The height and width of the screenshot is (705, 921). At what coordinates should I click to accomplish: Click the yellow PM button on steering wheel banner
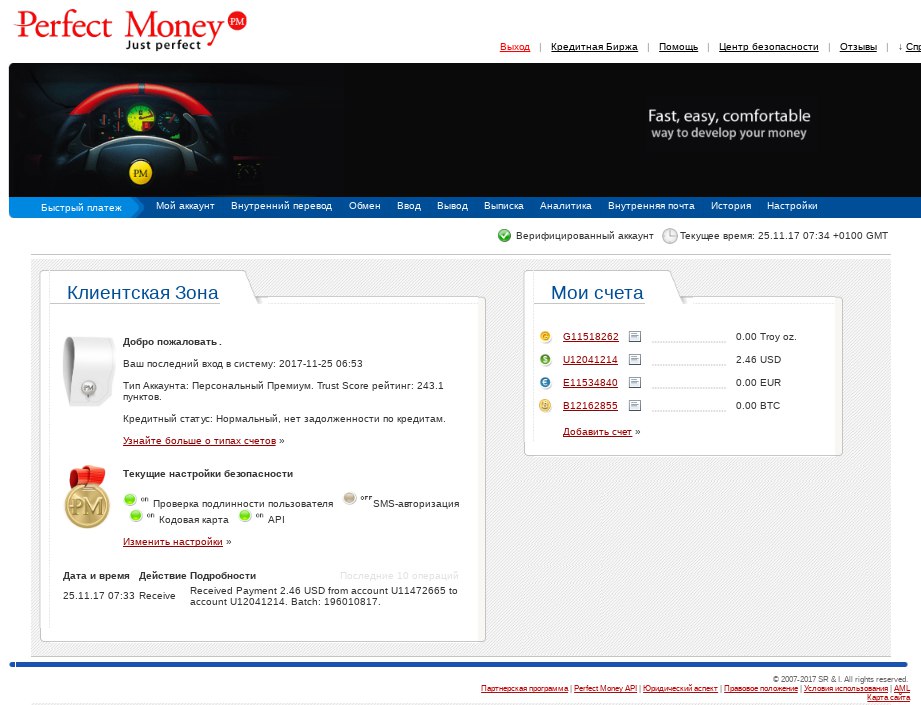click(140, 173)
